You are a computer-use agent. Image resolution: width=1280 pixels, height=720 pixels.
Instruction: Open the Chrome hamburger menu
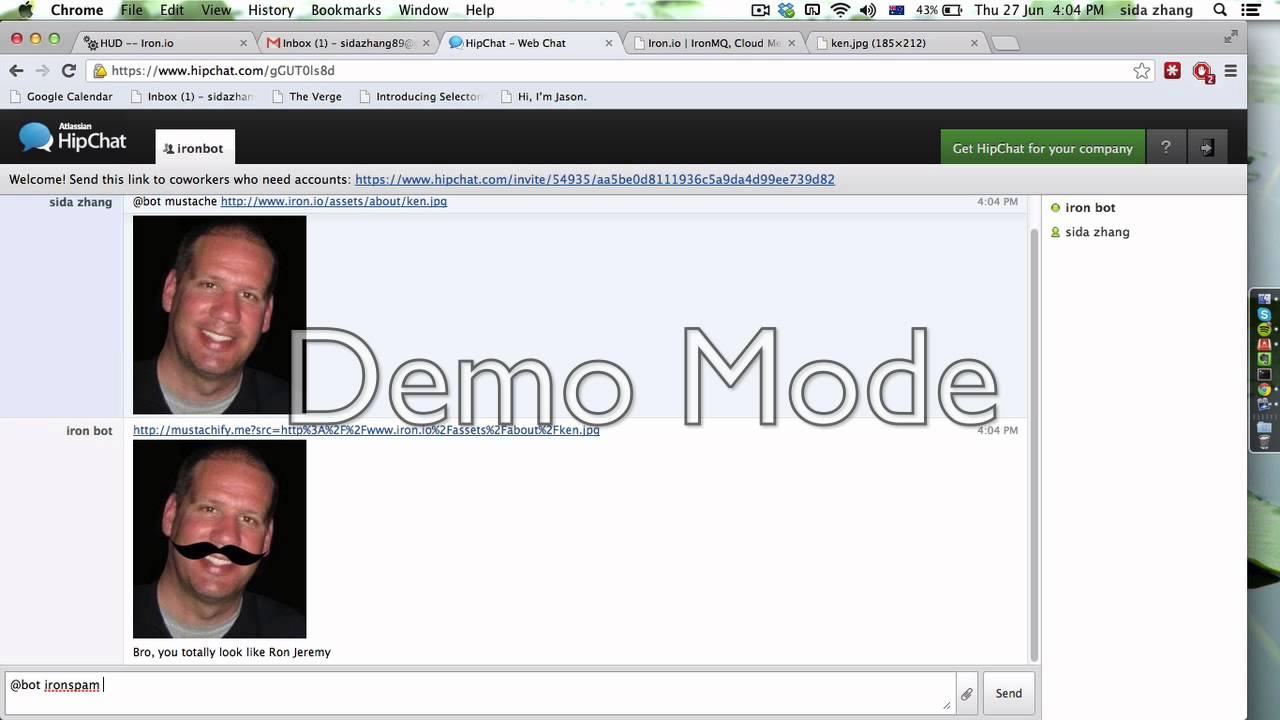pos(1231,71)
